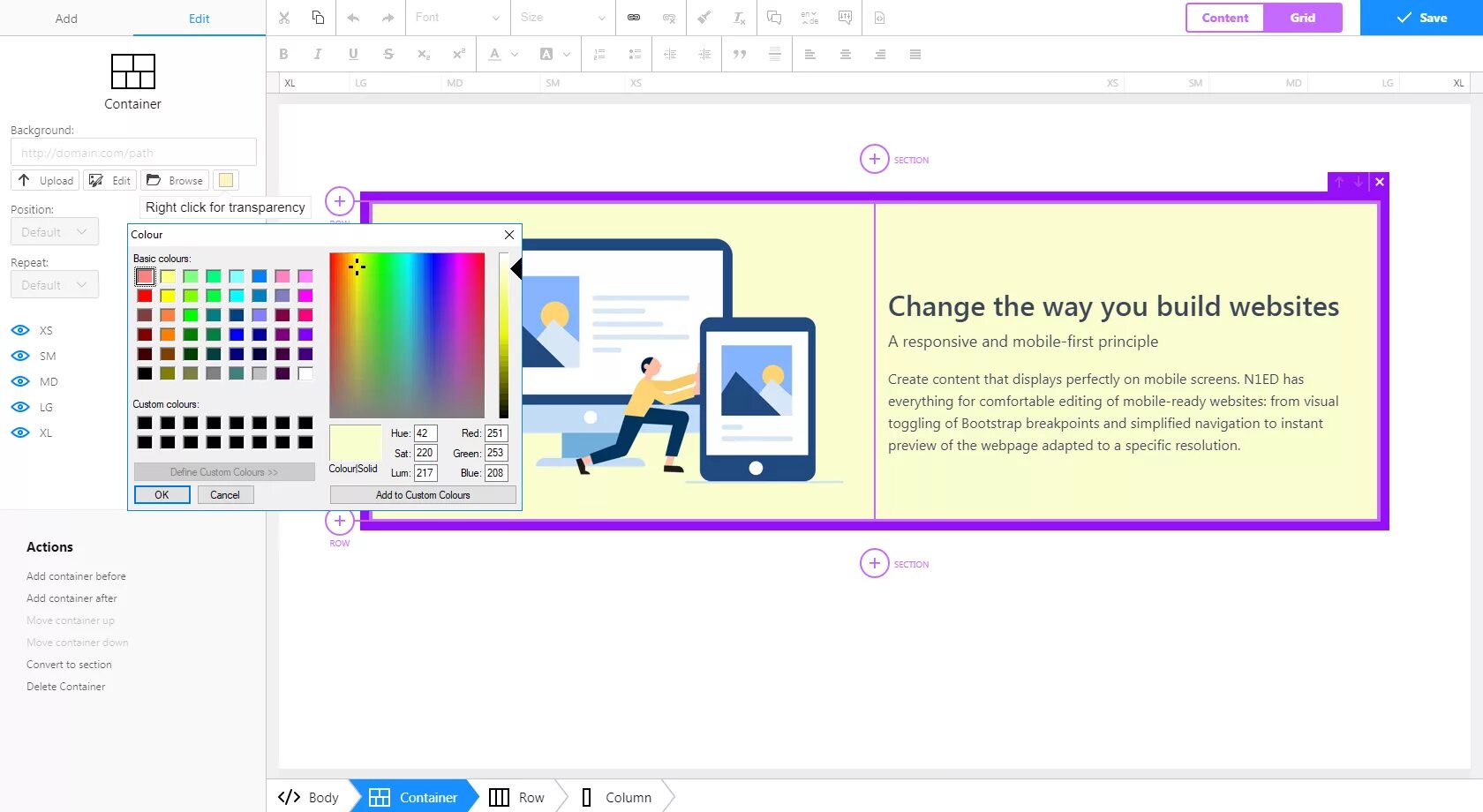Move container up with purple arrow
The height and width of the screenshot is (812, 1483).
click(x=1339, y=182)
